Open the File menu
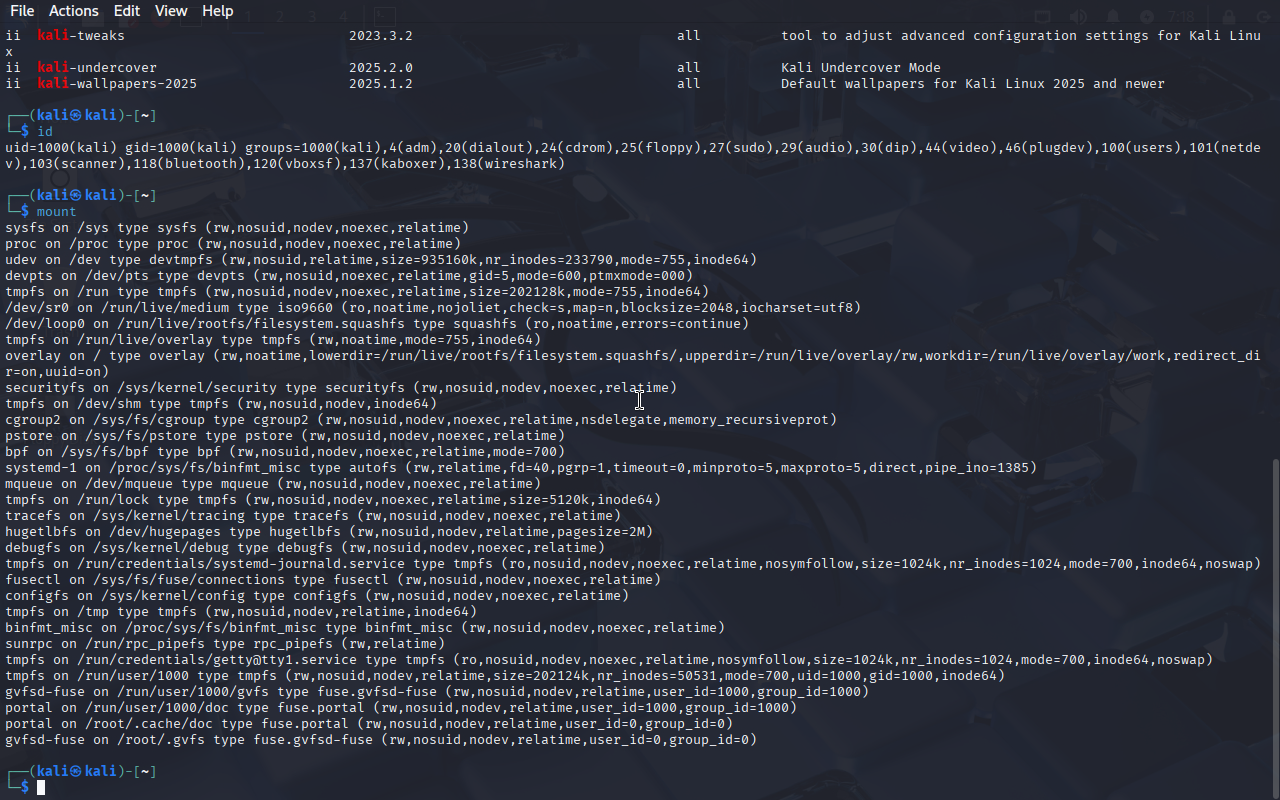 click(x=21, y=11)
